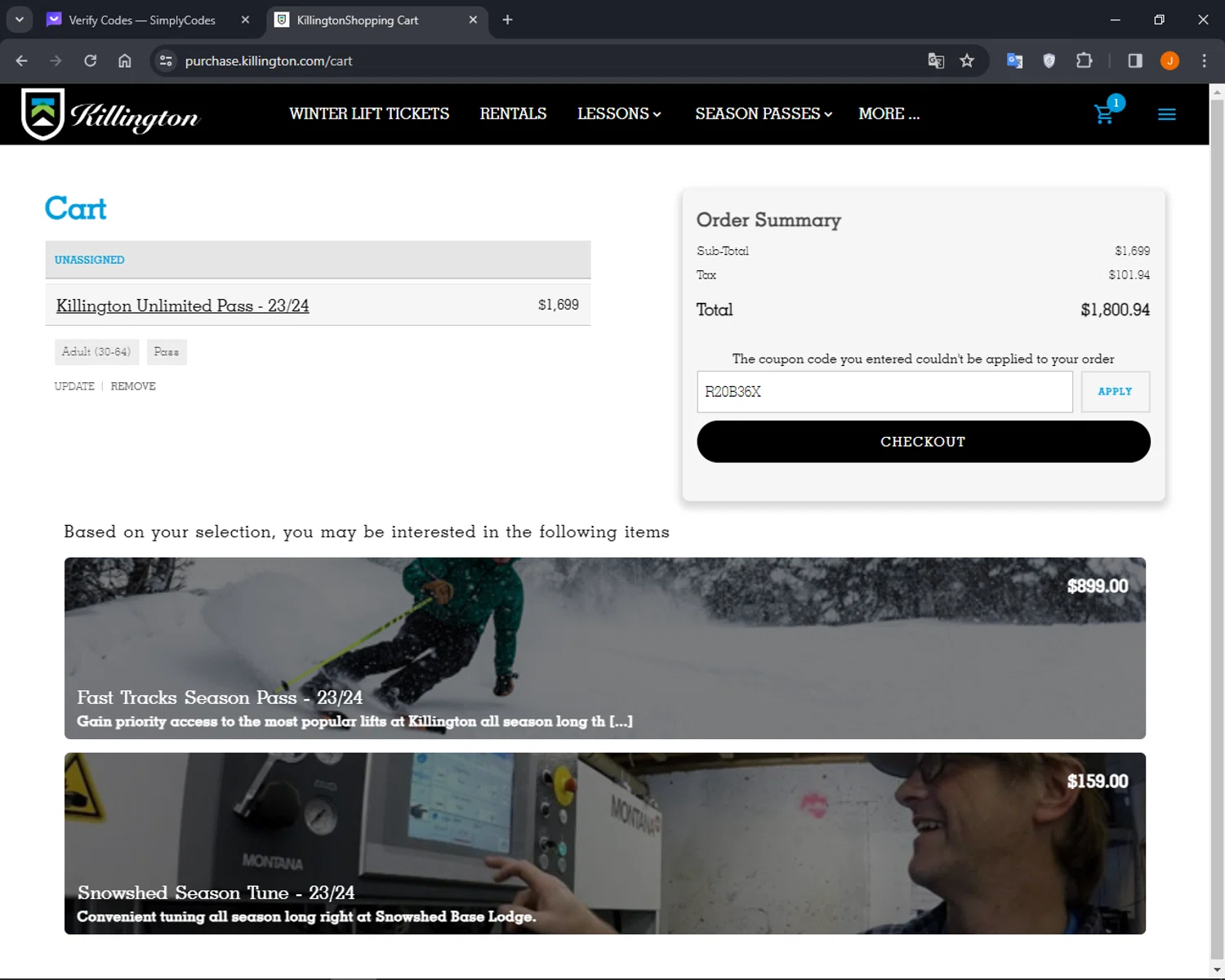Image resolution: width=1225 pixels, height=980 pixels.
Task: Open the Extensions puzzle icon
Action: (1084, 60)
